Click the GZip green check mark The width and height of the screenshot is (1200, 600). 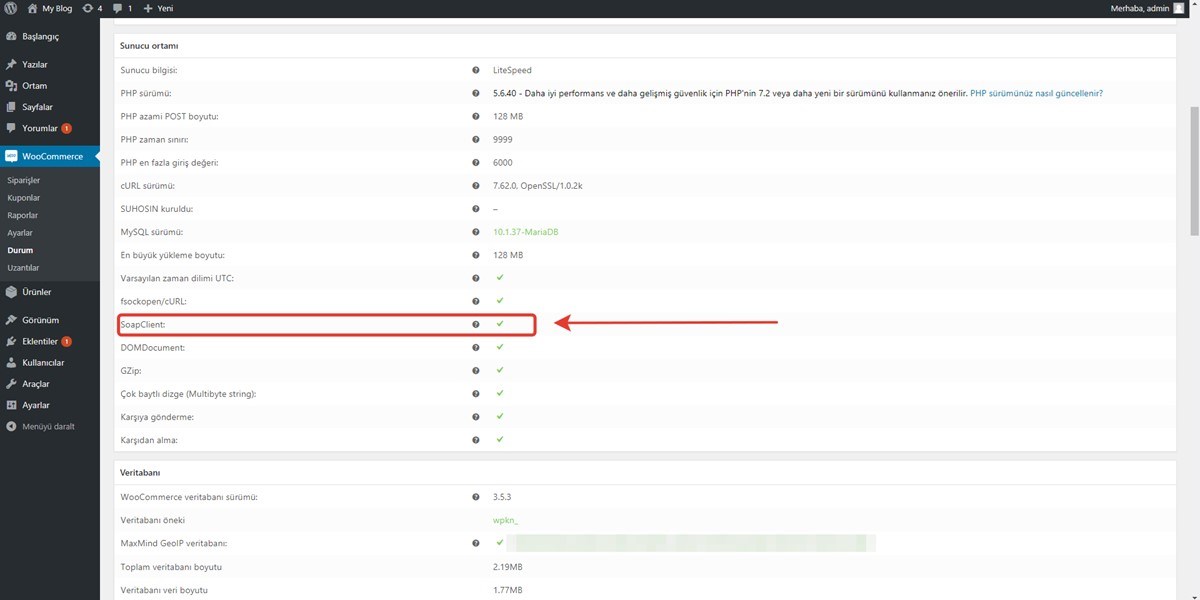[499, 370]
